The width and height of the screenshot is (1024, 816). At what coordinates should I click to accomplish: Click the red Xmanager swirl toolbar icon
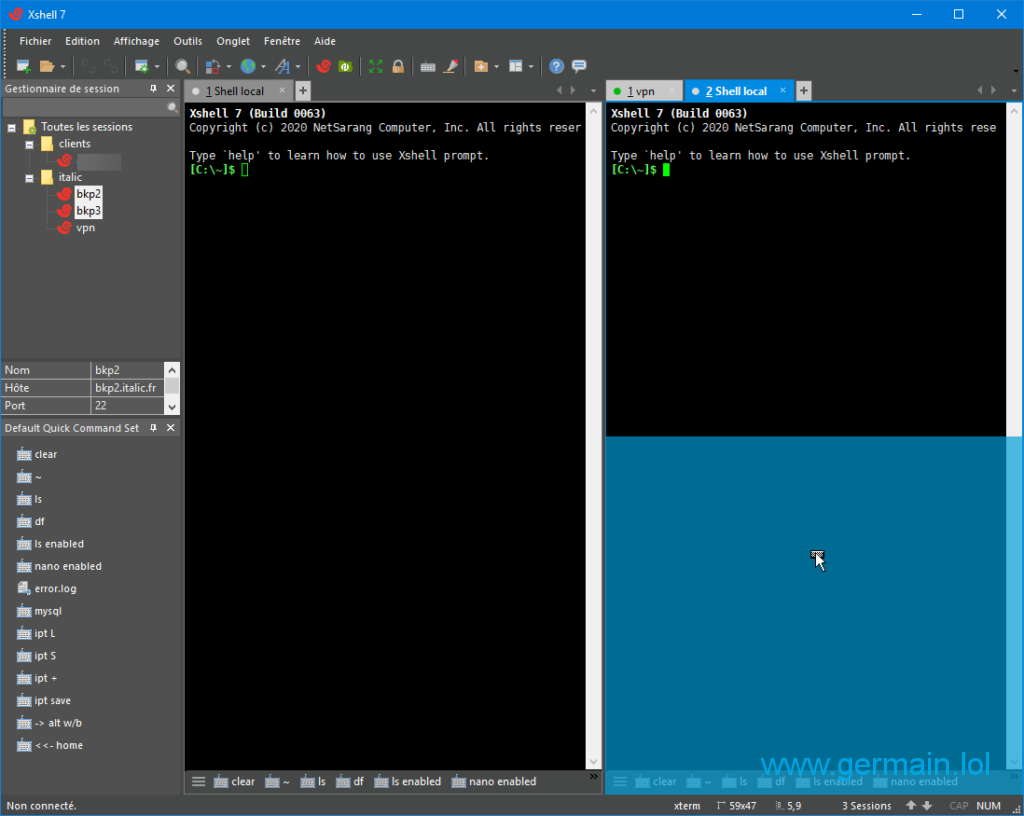[323, 67]
